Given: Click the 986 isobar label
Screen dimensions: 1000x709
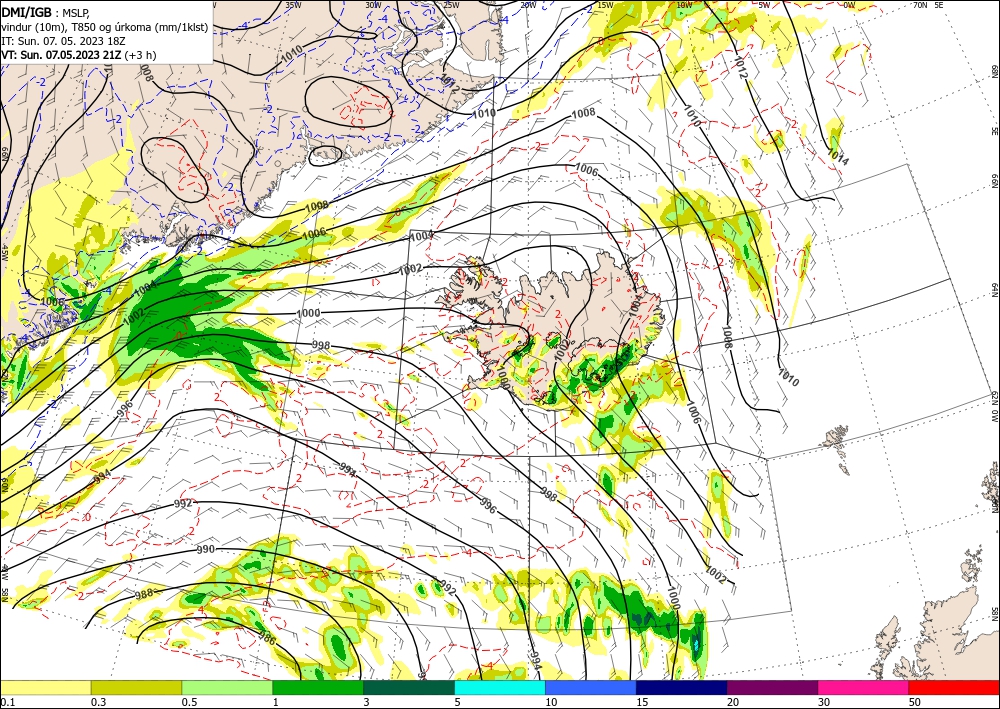Looking at the screenshot, I should 267,636.
